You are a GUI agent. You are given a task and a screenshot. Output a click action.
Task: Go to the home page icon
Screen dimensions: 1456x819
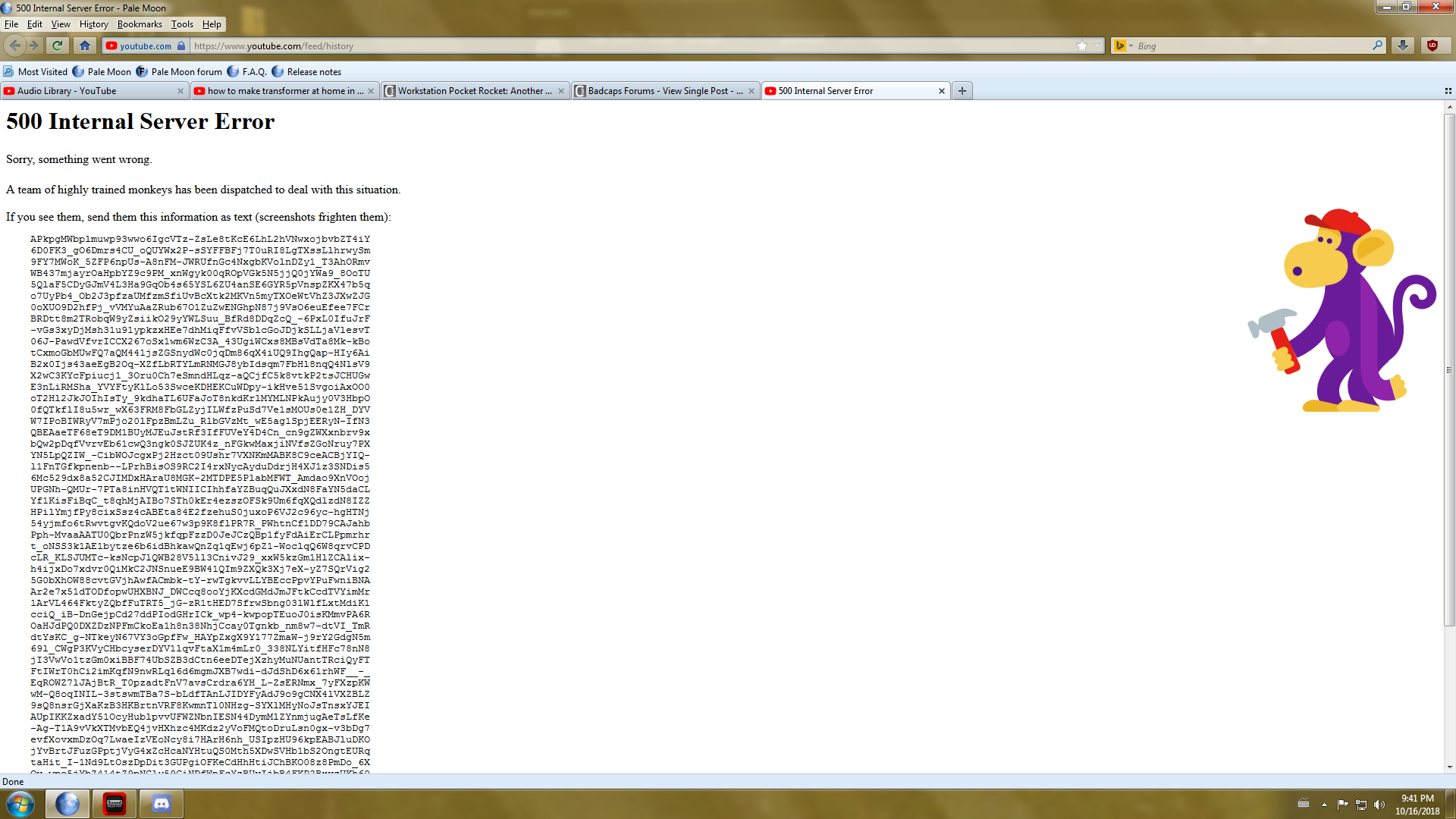(x=85, y=45)
